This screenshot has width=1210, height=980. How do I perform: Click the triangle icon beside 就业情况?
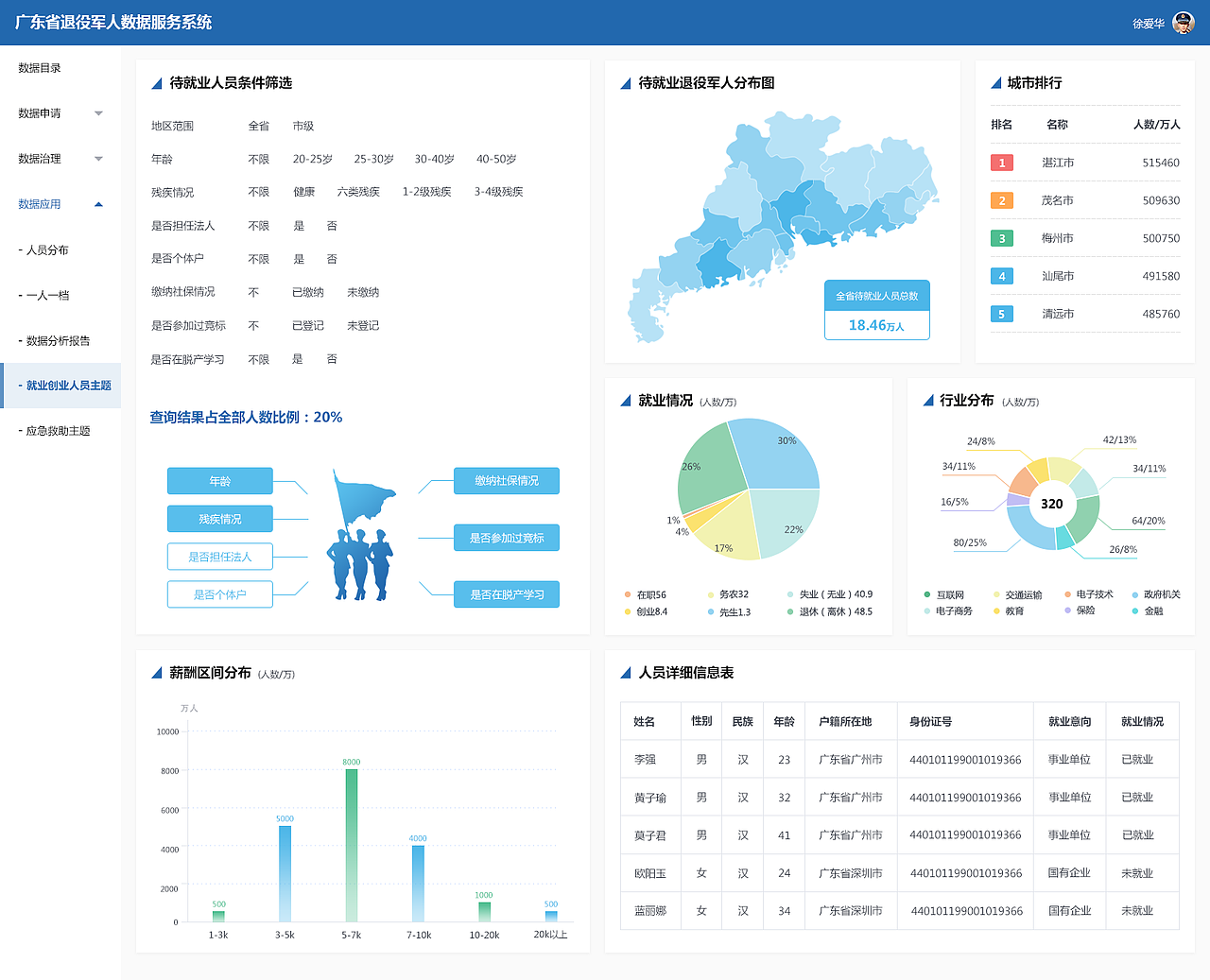(x=626, y=401)
